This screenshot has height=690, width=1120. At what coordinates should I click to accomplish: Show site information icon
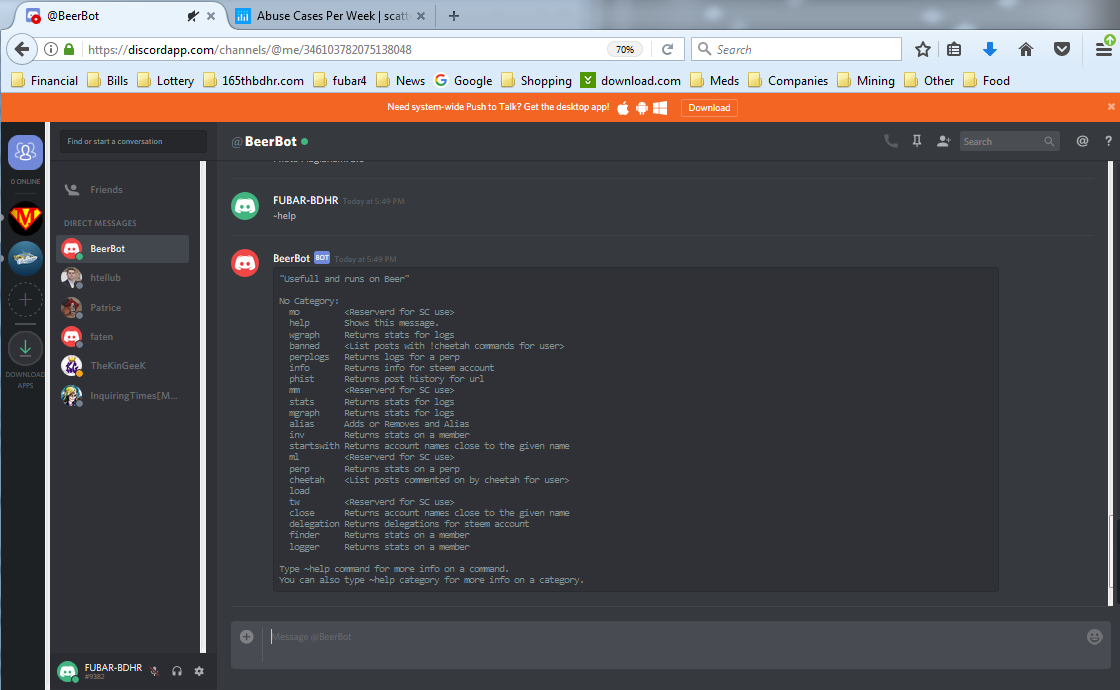[51, 49]
